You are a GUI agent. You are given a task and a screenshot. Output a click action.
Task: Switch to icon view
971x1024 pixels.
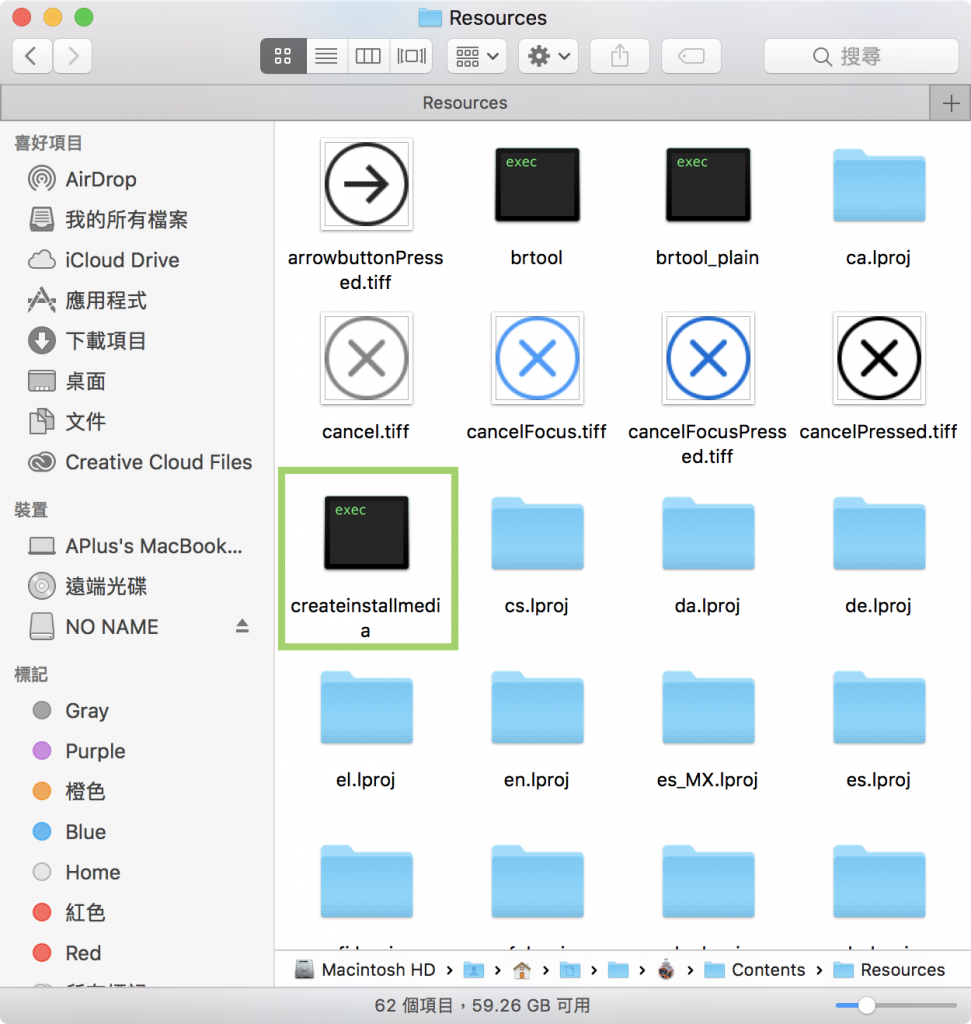(283, 56)
